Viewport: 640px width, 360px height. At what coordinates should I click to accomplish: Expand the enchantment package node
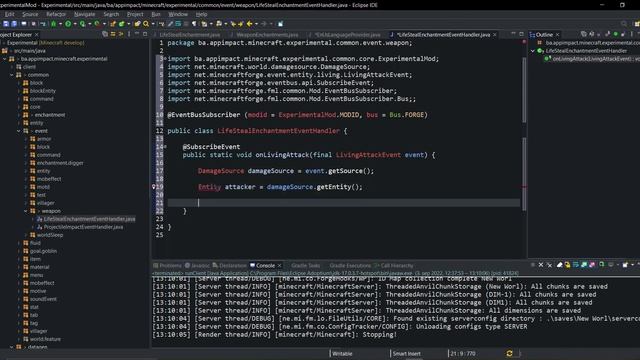(19, 115)
